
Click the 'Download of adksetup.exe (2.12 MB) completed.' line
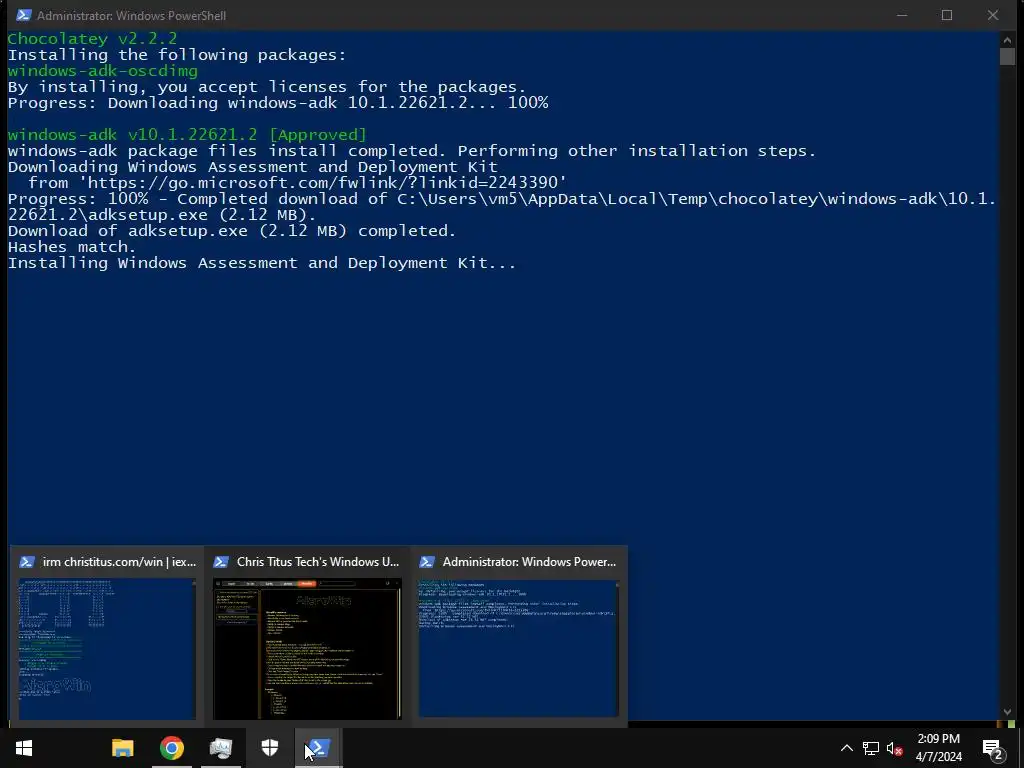(x=232, y=231)
